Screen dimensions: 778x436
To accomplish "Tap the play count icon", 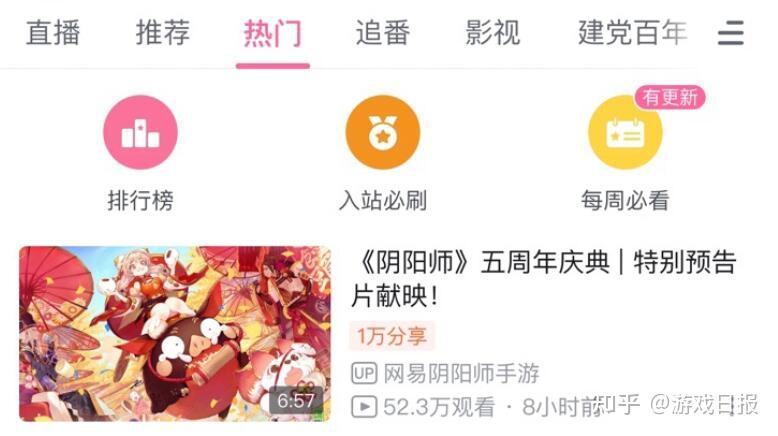I will (364, 407).
